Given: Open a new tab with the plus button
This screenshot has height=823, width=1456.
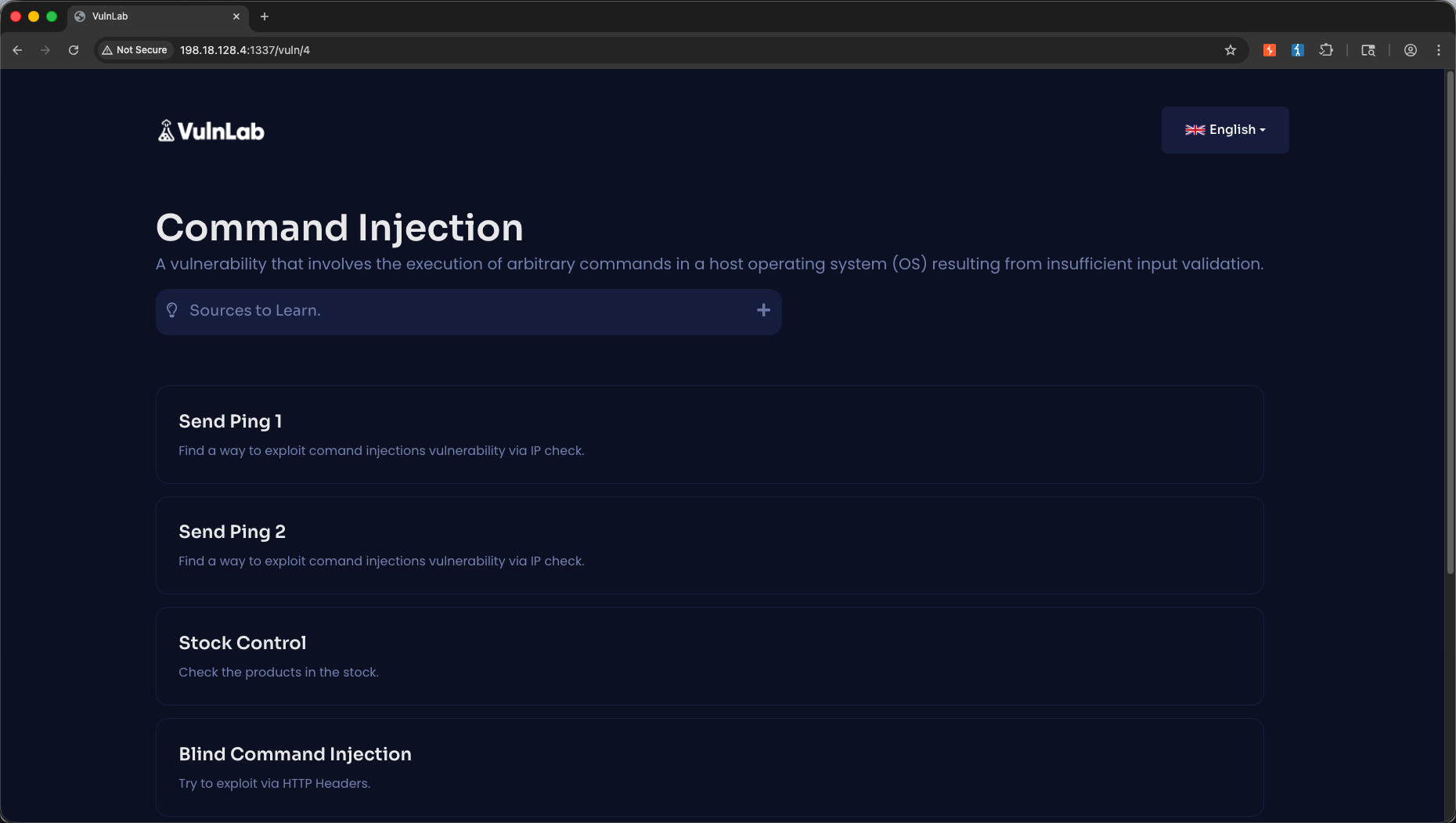Looking at the screenshot, I should coord(265,16).
